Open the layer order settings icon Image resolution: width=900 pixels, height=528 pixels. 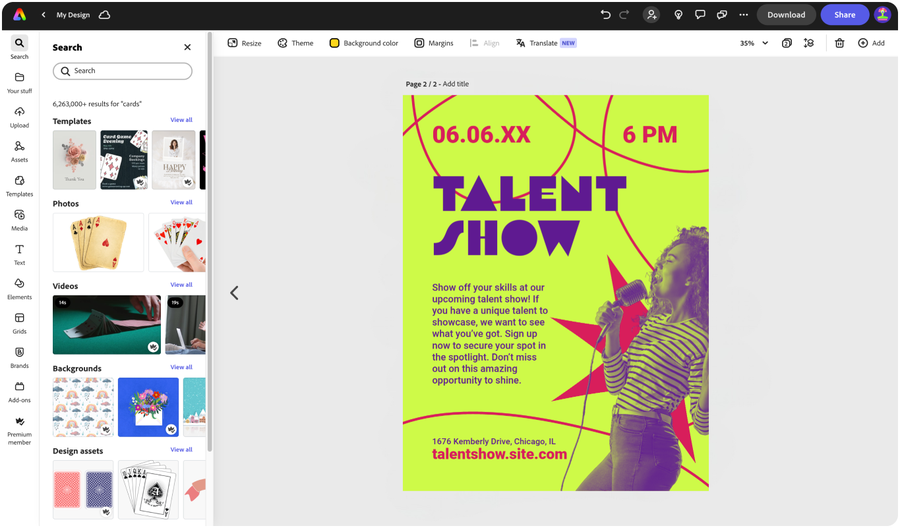[x=809, y=43]
